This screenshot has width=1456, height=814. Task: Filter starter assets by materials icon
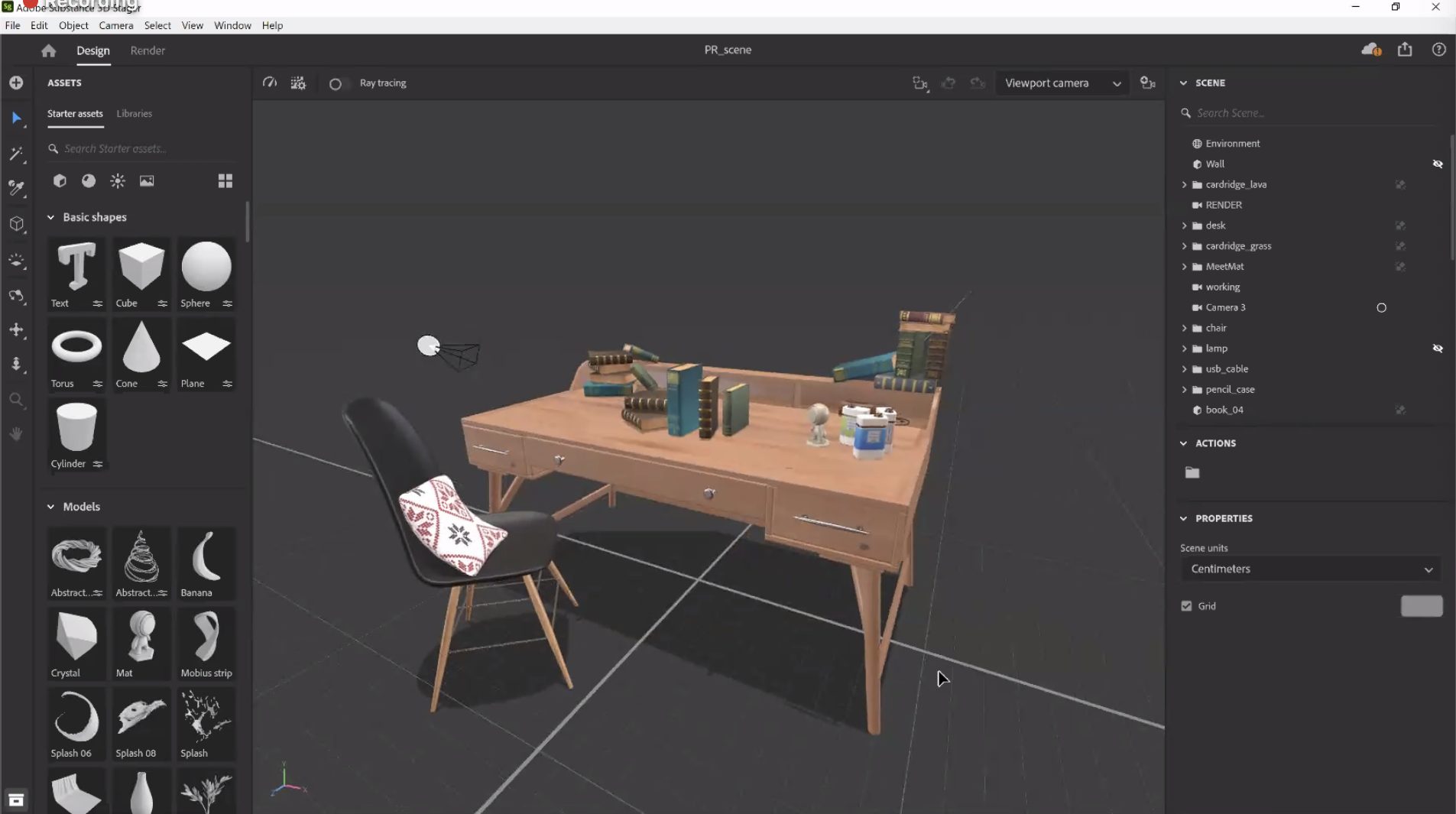pos(89,181)
